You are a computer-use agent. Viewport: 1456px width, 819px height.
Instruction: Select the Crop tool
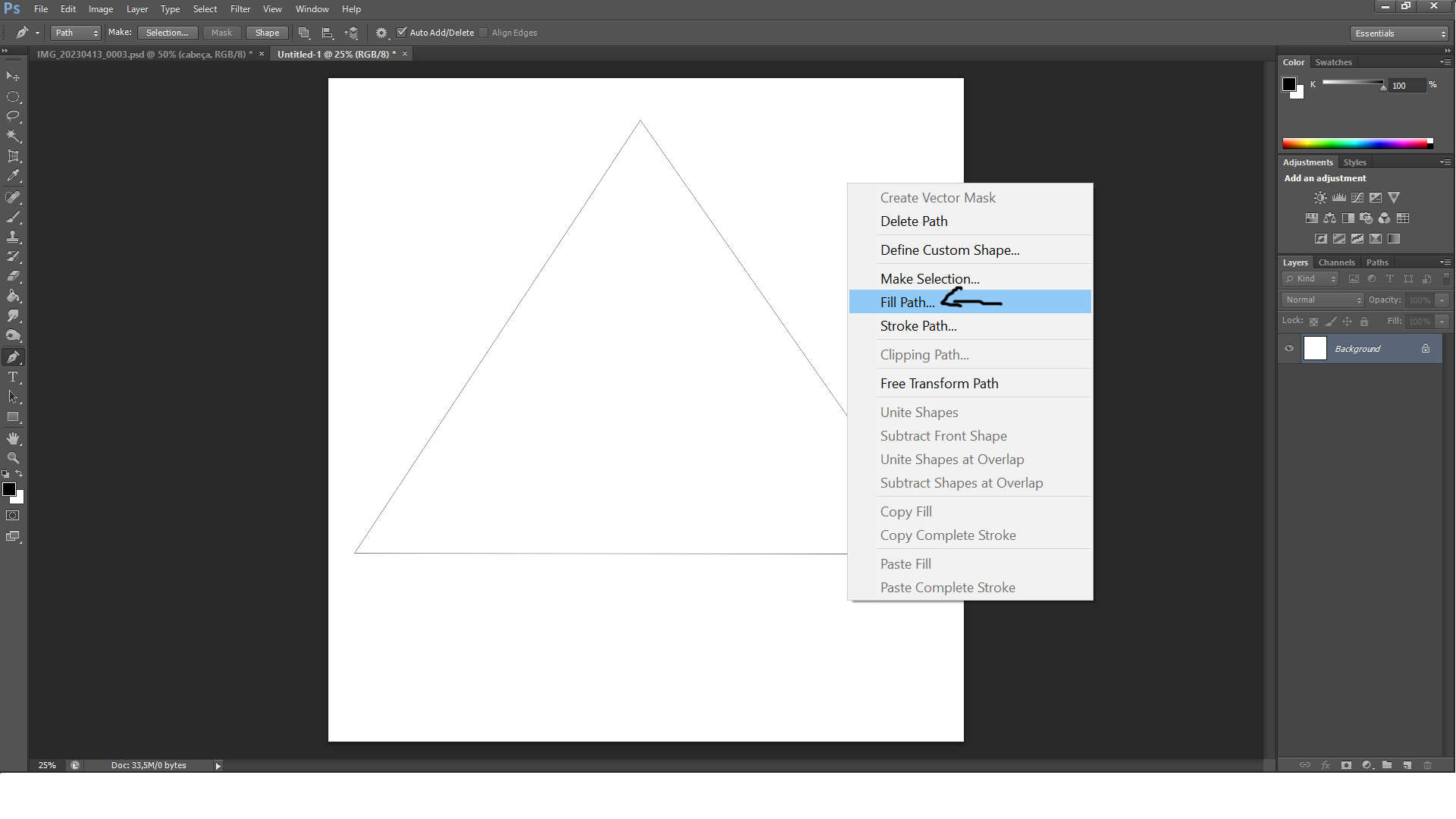pyautogui.click(x=13, y=156)
